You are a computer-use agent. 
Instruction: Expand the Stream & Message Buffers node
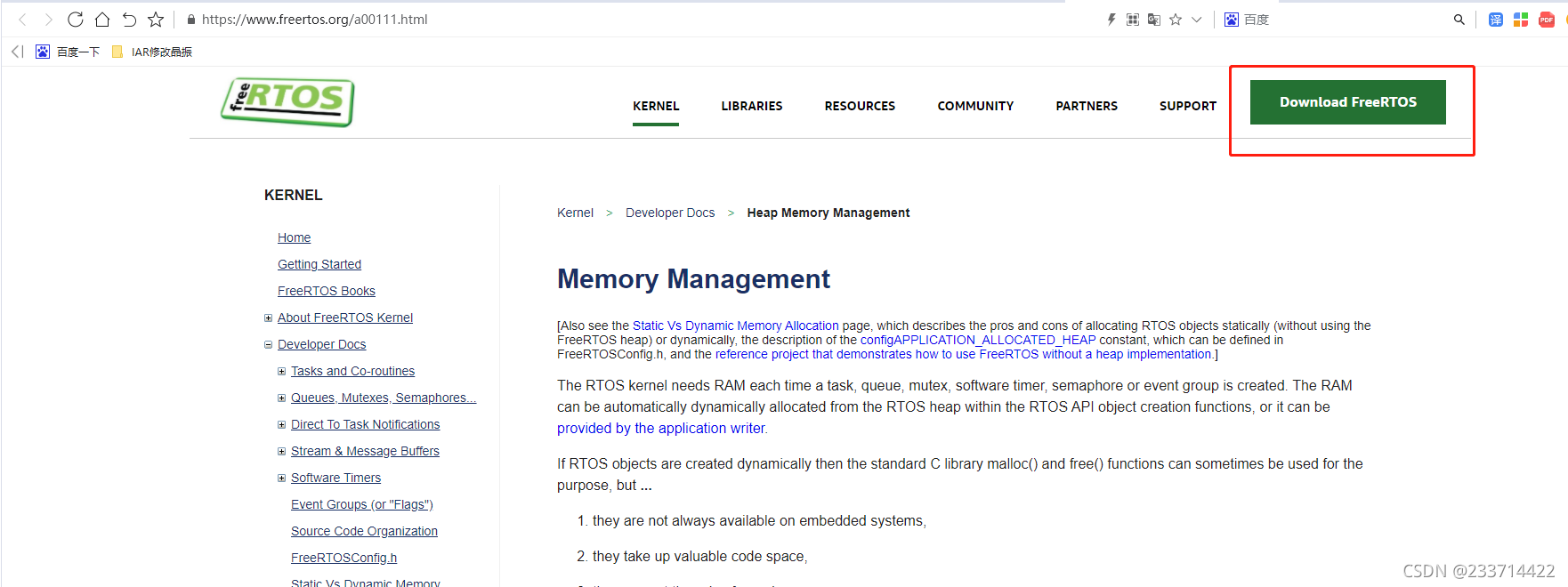pyautogui.click(x=281, y=451)
